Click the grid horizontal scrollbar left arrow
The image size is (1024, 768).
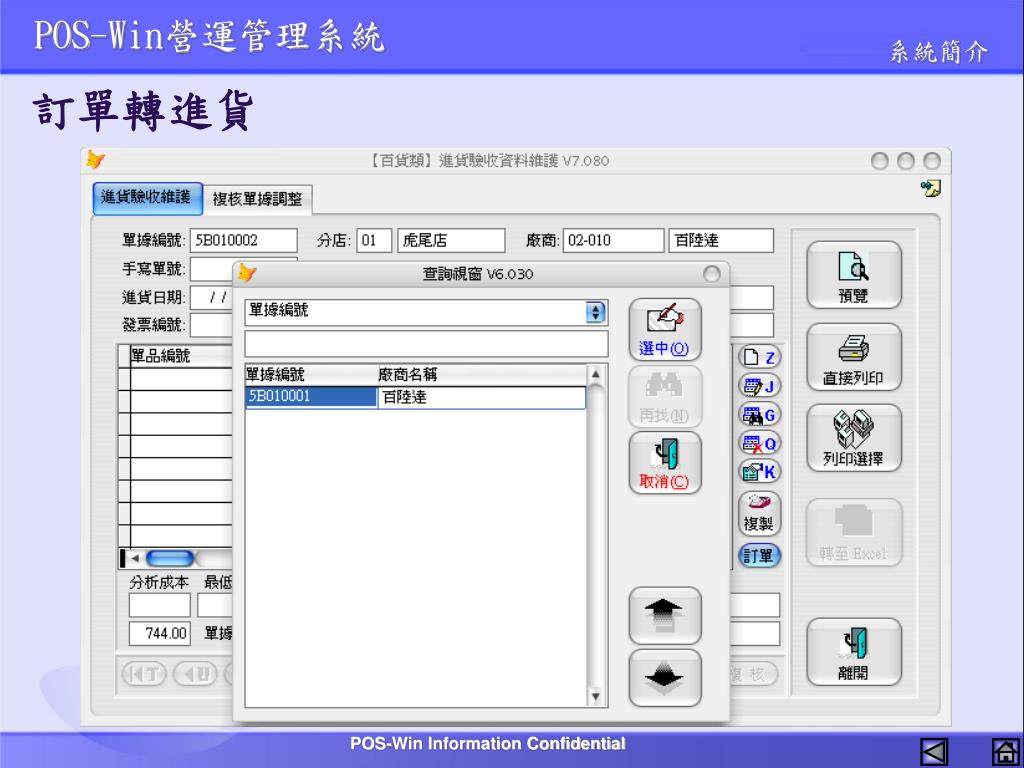(x=135, y=558)
